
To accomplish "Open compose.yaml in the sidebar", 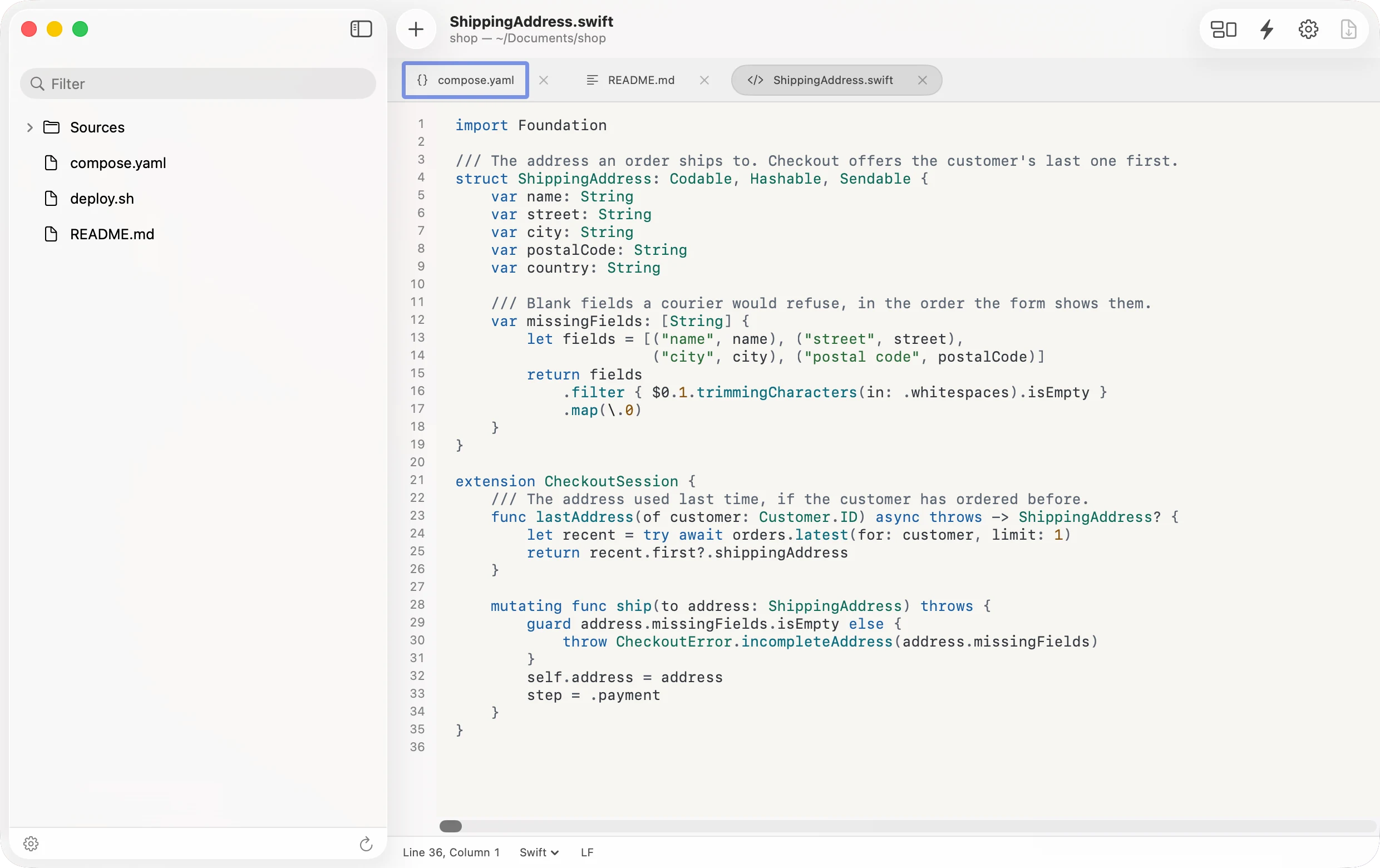I will pyautogui.click(x=118, y=162).
